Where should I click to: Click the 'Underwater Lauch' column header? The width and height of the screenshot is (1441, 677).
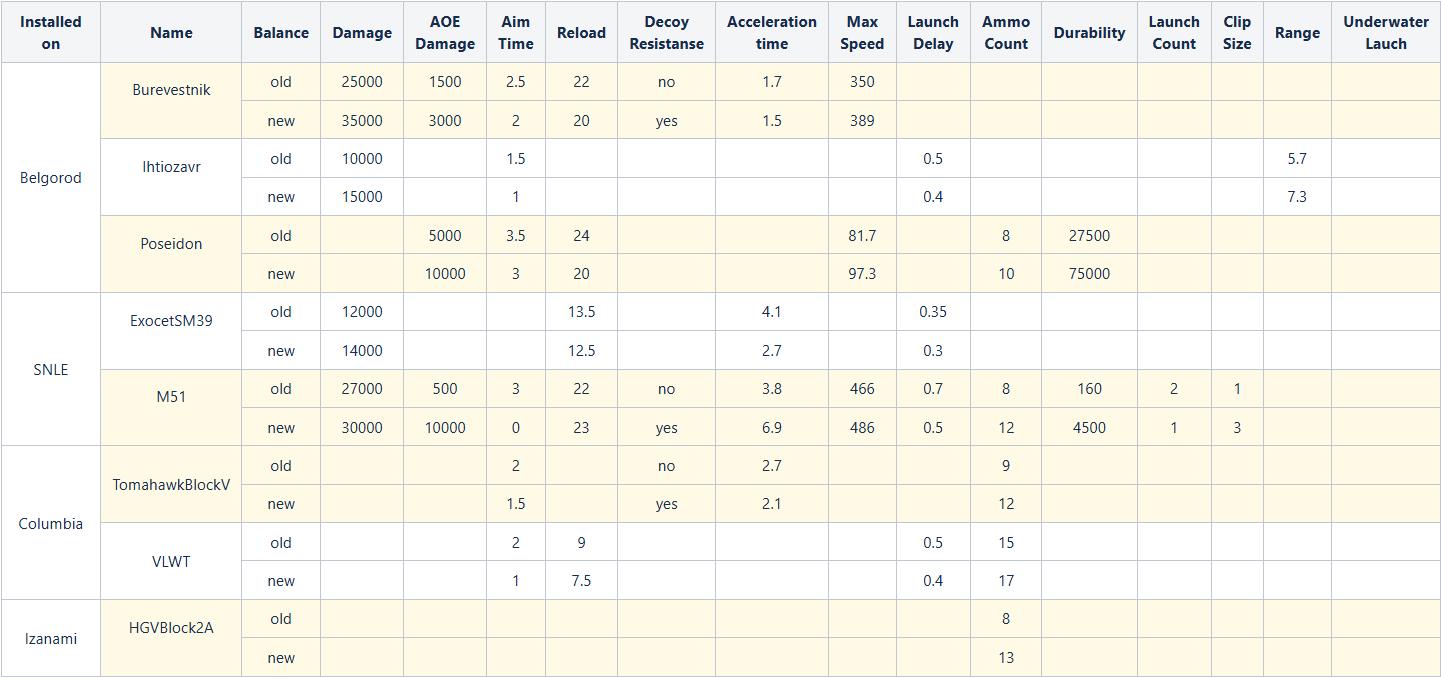(1386, 32)
